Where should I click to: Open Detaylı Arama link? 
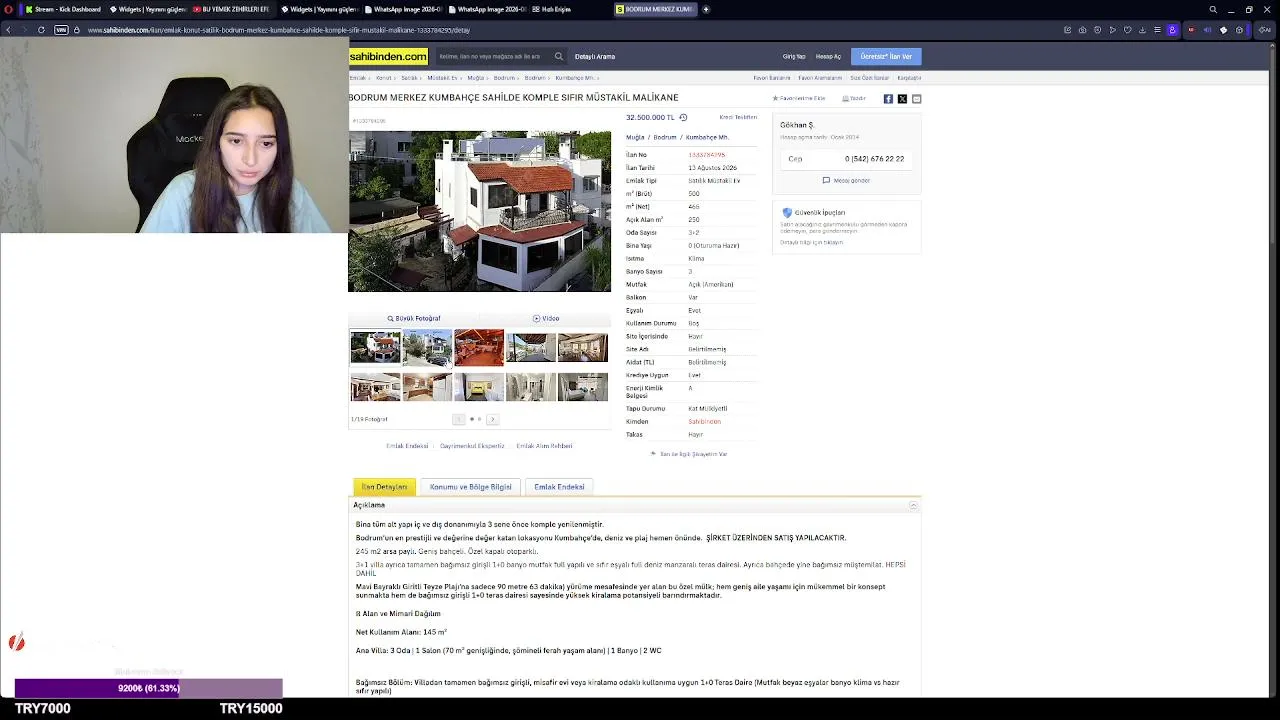point(595,57)
